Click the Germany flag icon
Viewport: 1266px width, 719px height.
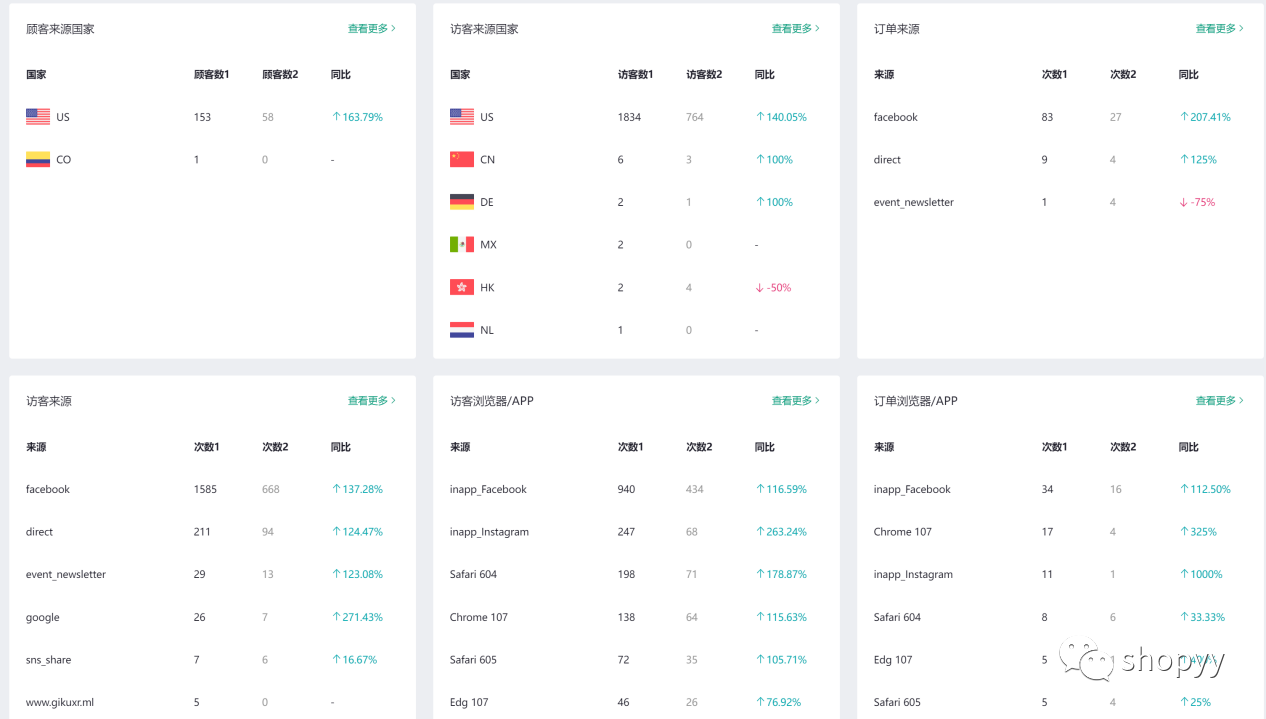point(462,202)
